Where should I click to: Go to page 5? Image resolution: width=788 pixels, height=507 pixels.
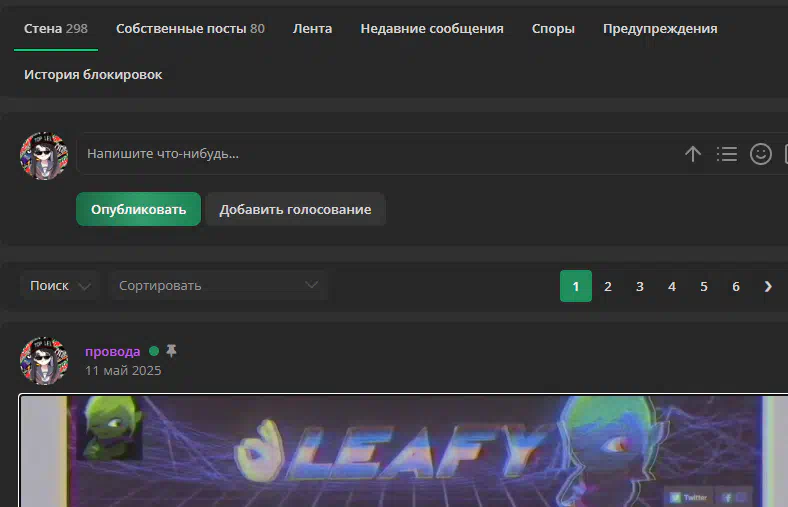click(x=704, y=286)
